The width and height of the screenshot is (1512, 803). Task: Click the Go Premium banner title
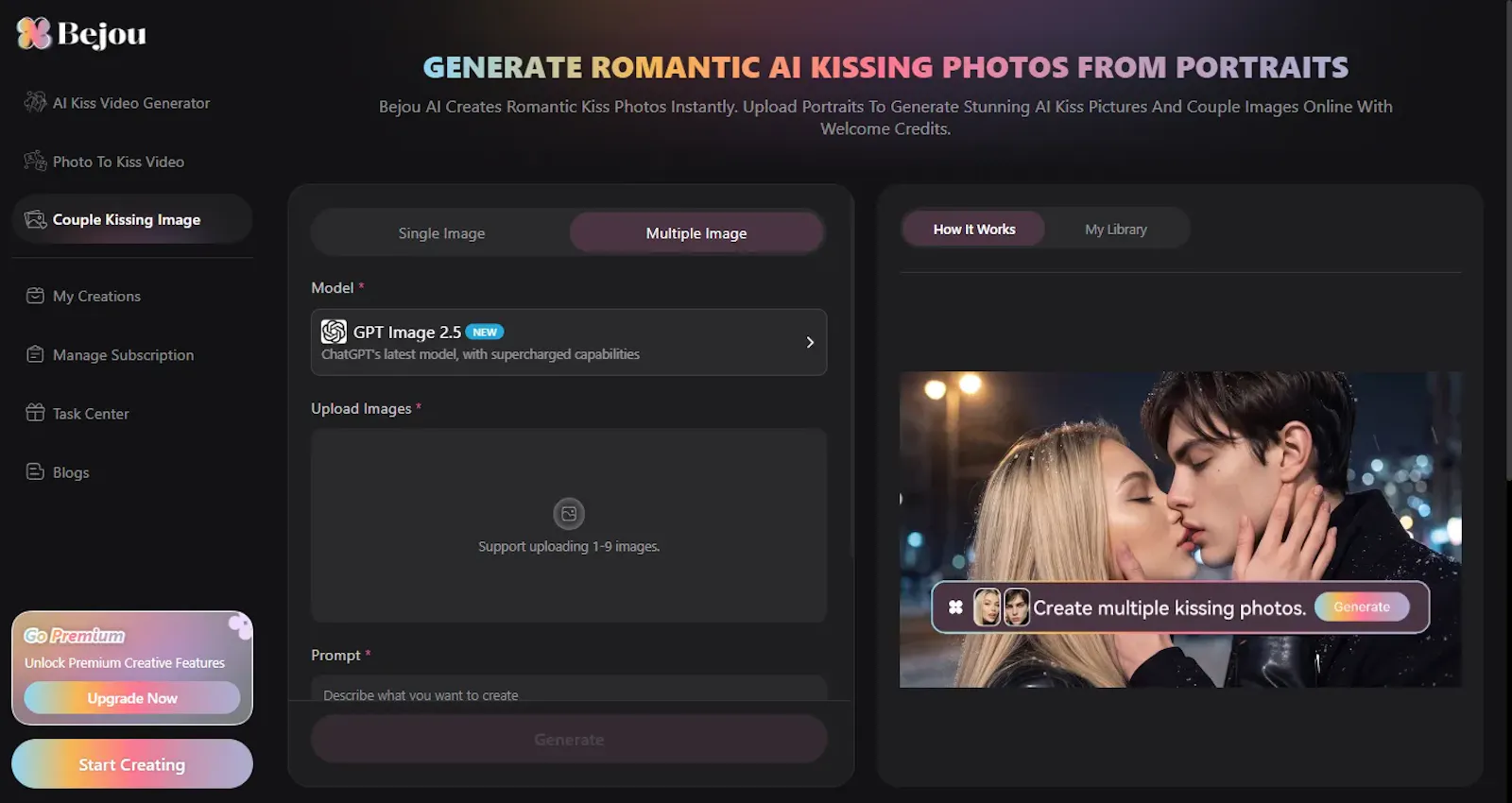(75, 636)
